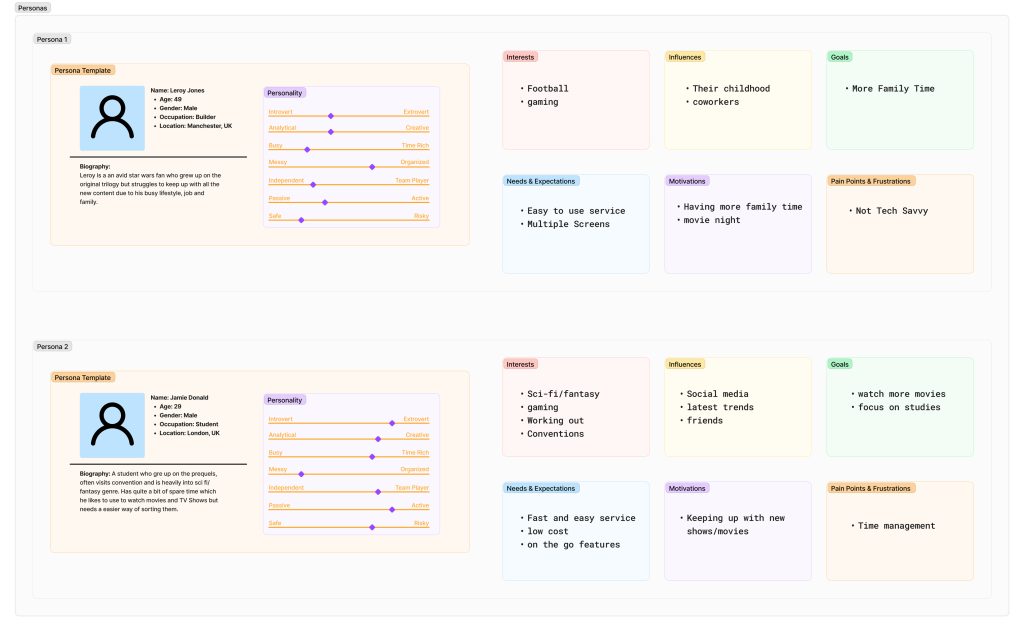The width and height of the screenshot is (1024, 631).
Task: Select Persona 1 Introvert–Extrovert slider handle
Action: coord(331,116)
